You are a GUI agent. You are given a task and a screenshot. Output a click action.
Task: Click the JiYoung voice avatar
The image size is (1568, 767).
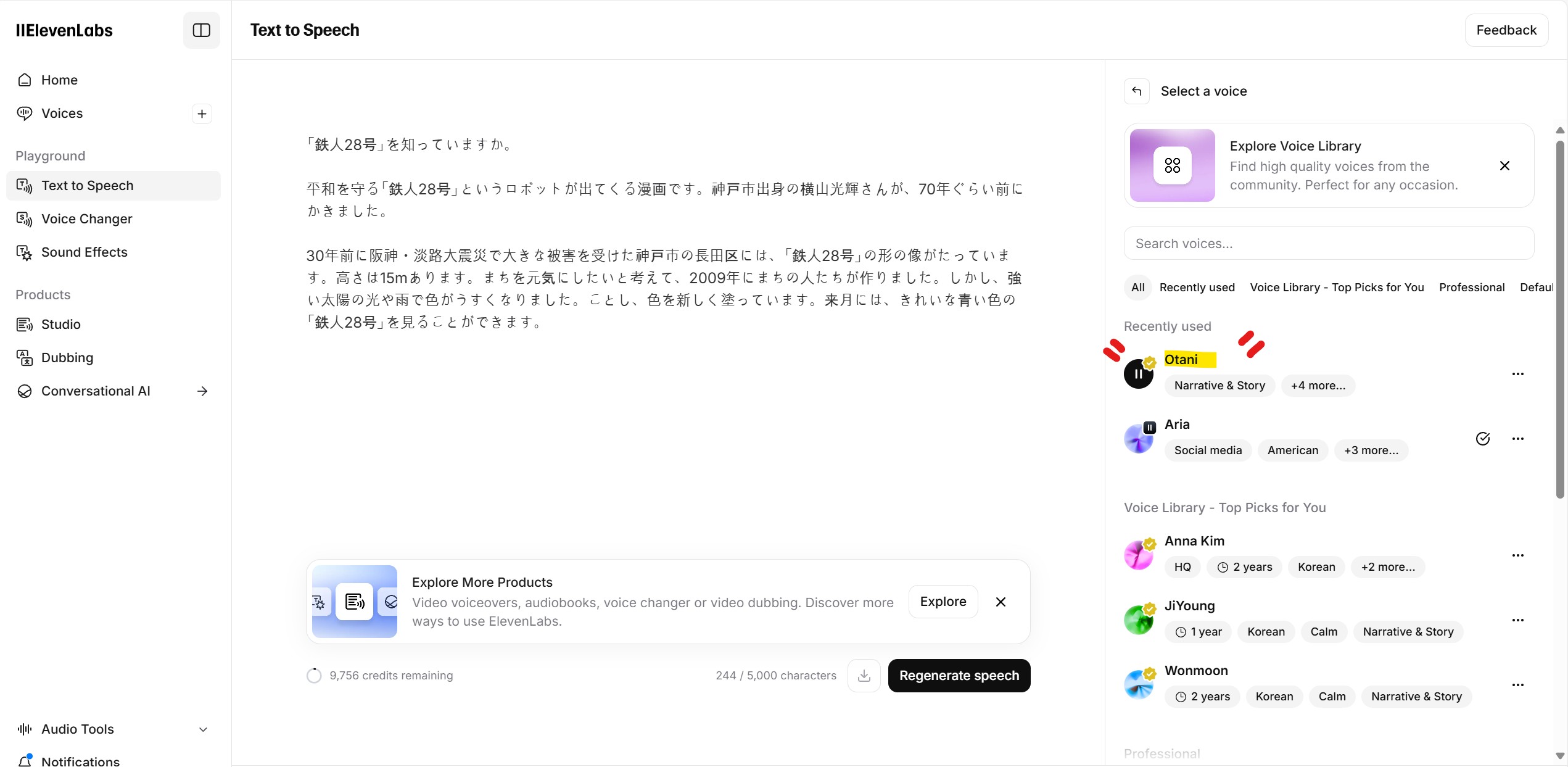tap(1138, 620)
